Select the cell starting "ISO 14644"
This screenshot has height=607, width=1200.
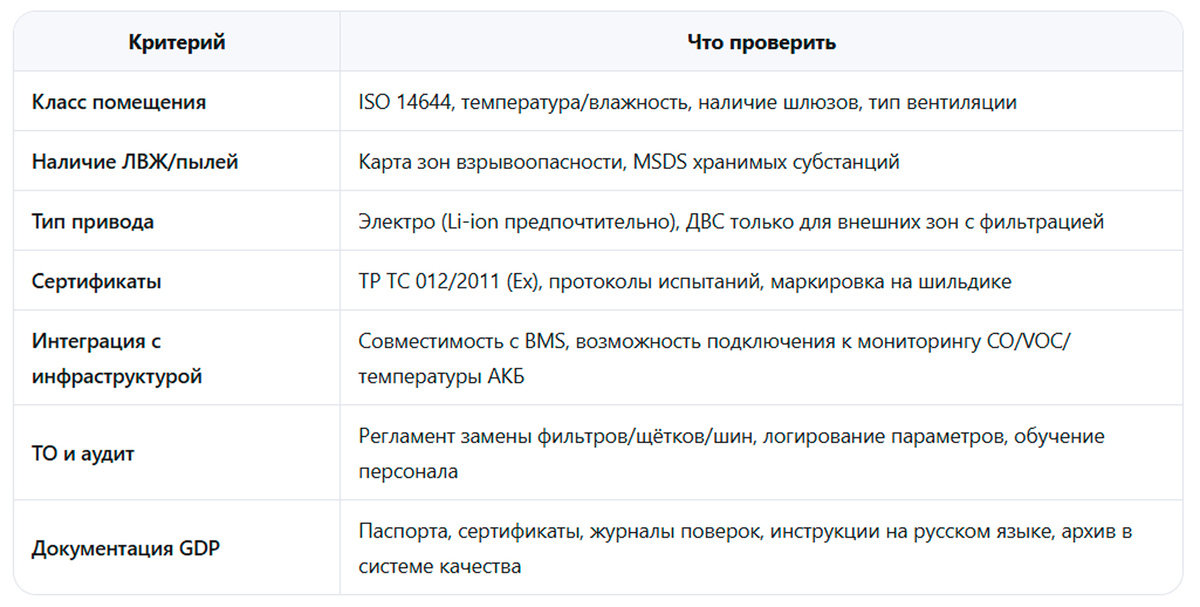point(762,102)
